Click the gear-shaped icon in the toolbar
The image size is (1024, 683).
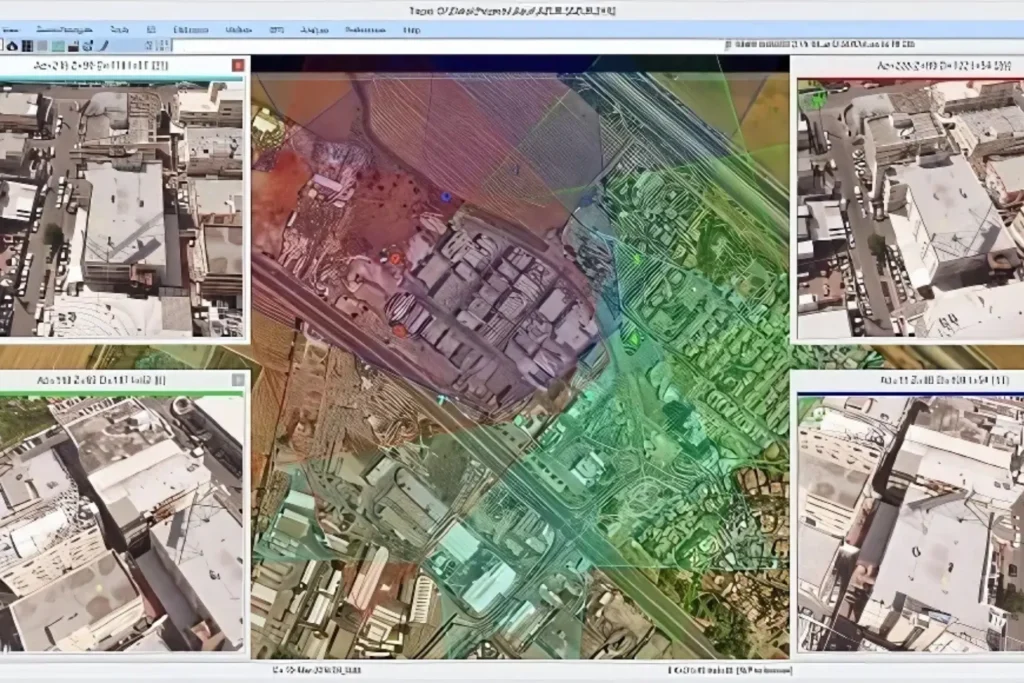point(87,45)
